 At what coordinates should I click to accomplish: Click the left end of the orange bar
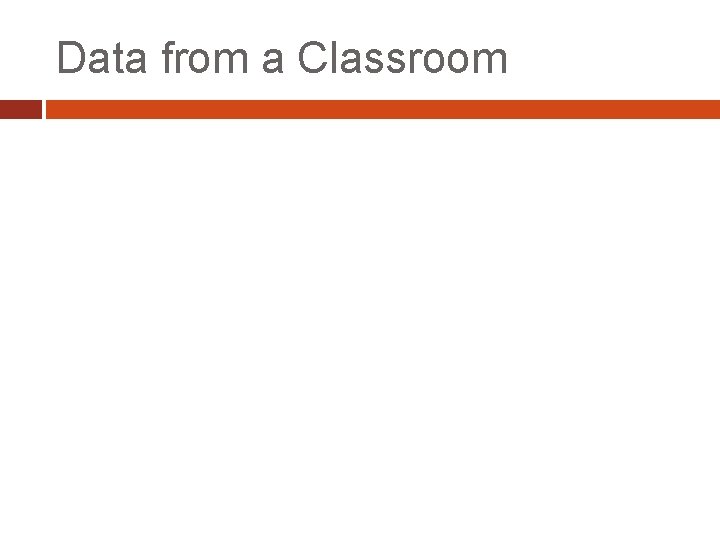click(x=52, y=109)
